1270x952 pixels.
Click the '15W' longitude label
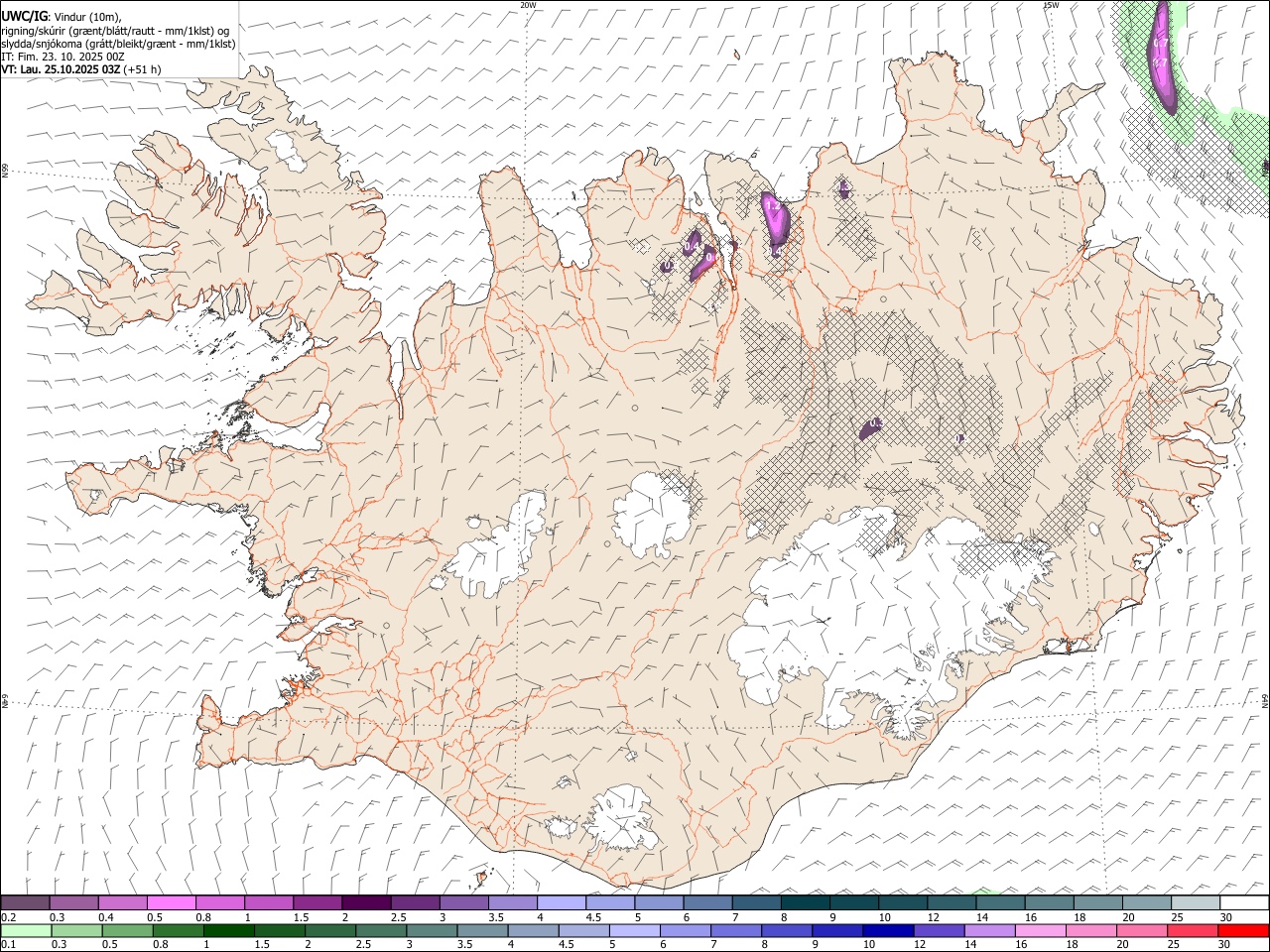1051,5
